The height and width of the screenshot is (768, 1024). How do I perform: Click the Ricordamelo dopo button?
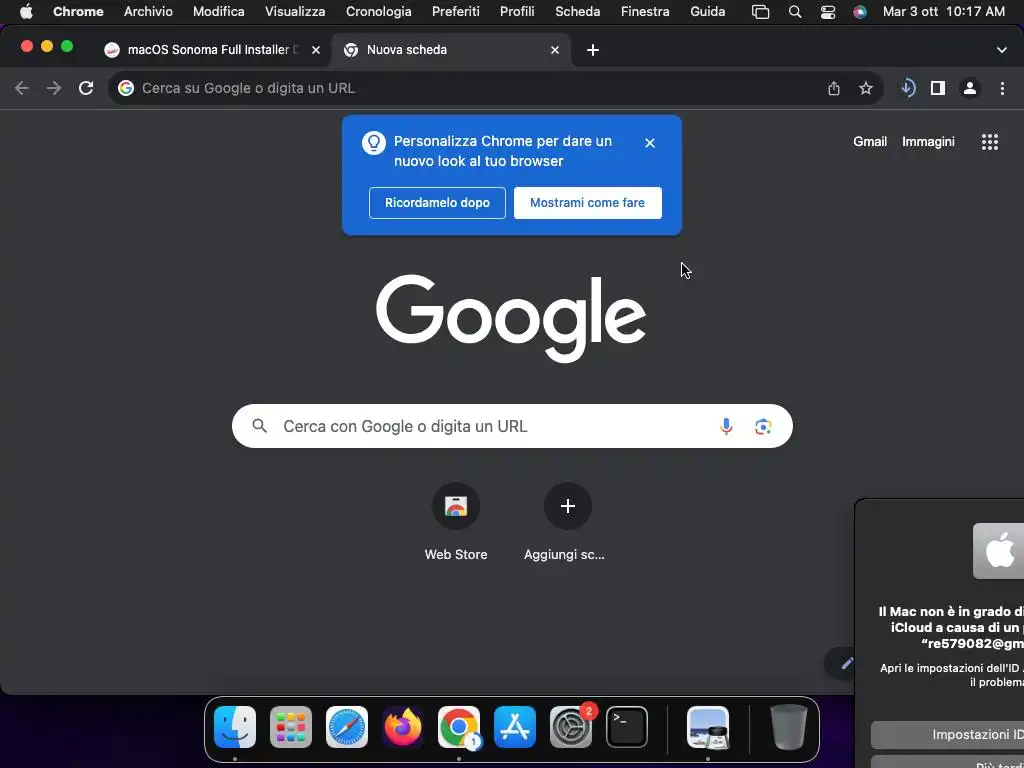[437, 202]
